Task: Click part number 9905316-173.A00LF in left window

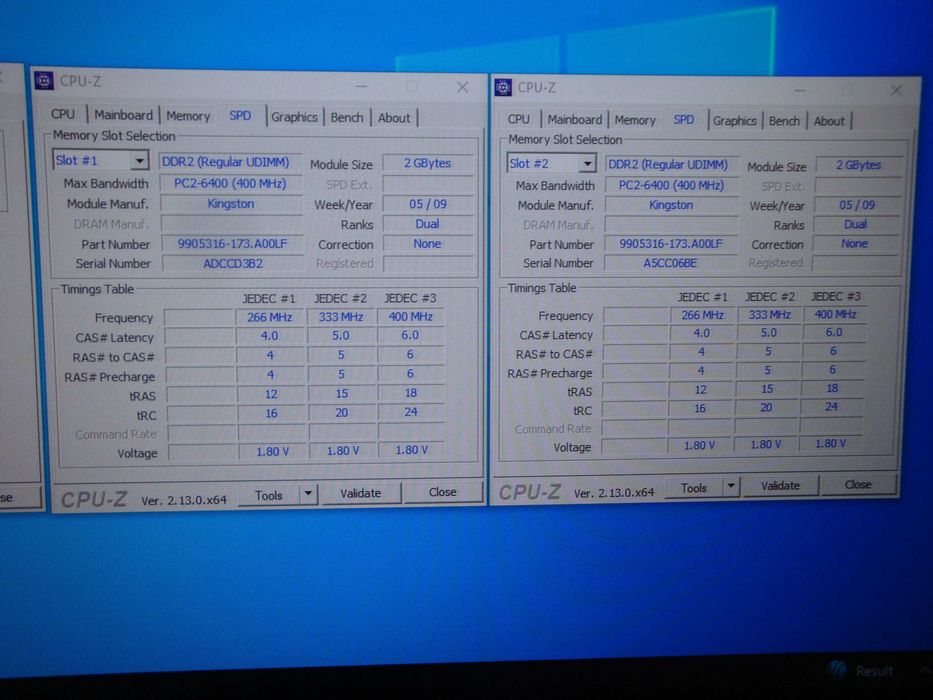Action: [231, 243]
